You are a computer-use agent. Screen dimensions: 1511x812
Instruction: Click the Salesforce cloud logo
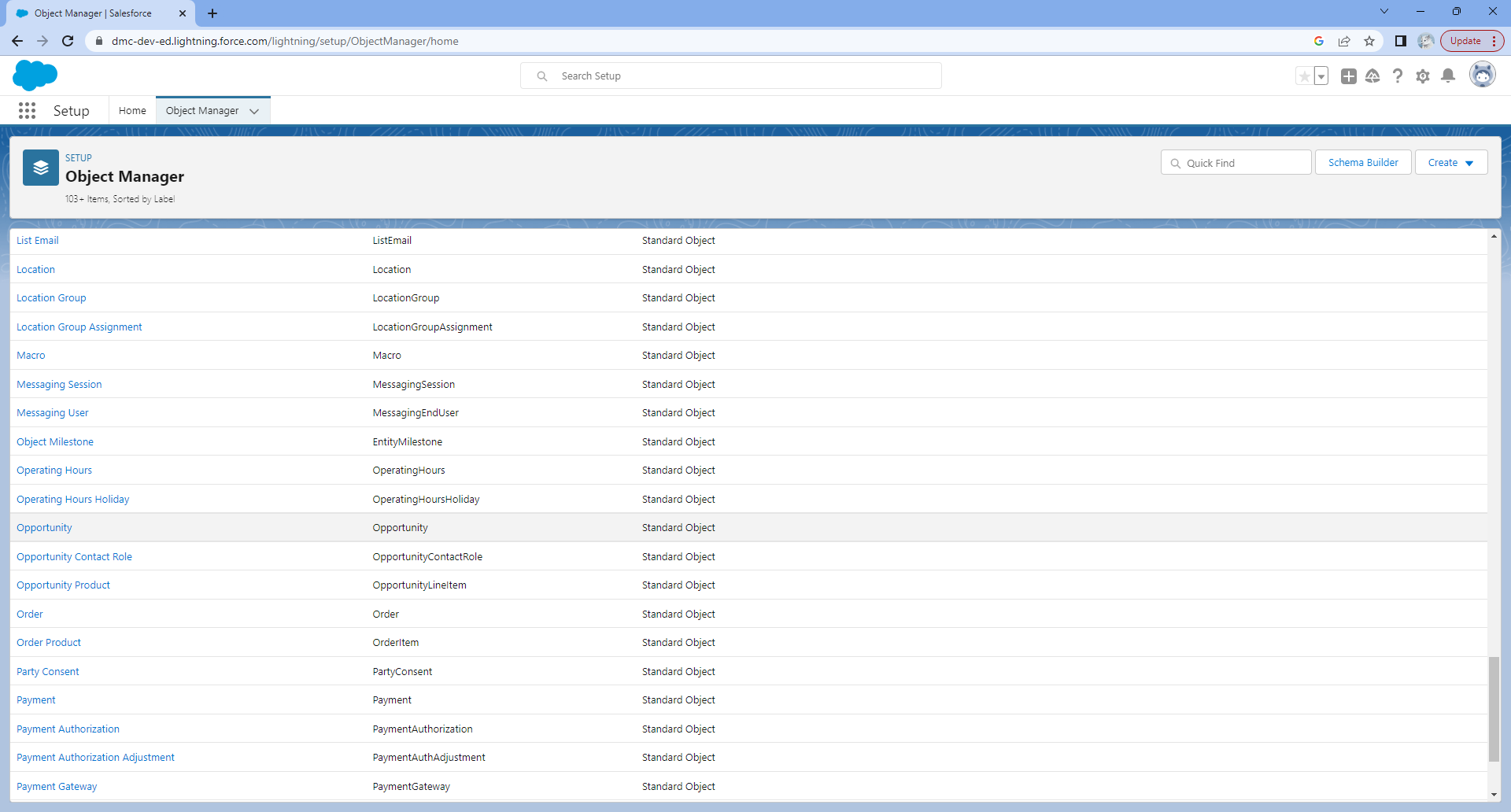[35, 76]
